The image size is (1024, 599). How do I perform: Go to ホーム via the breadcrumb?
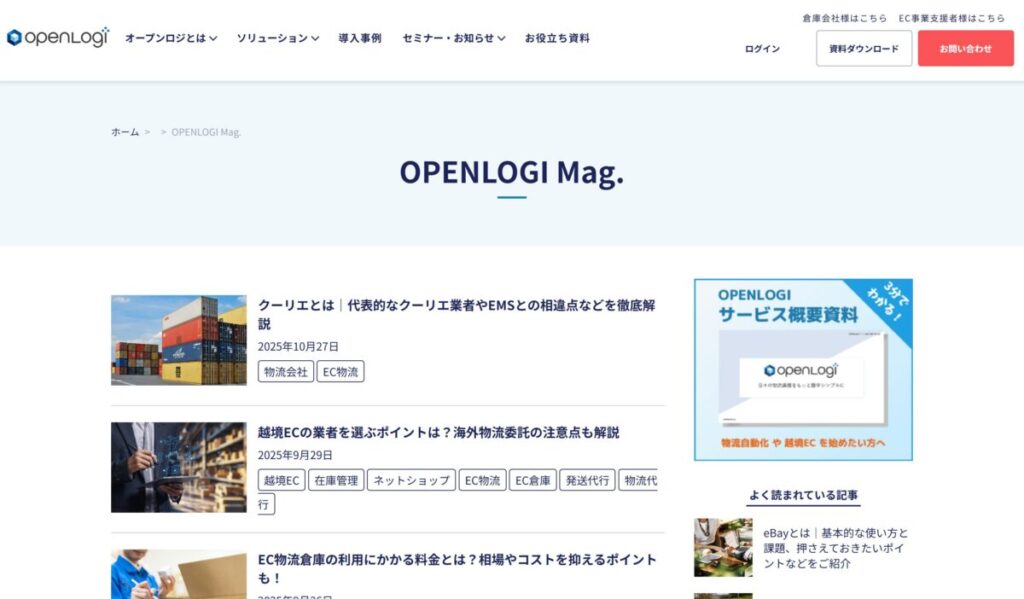pos(123,130)
